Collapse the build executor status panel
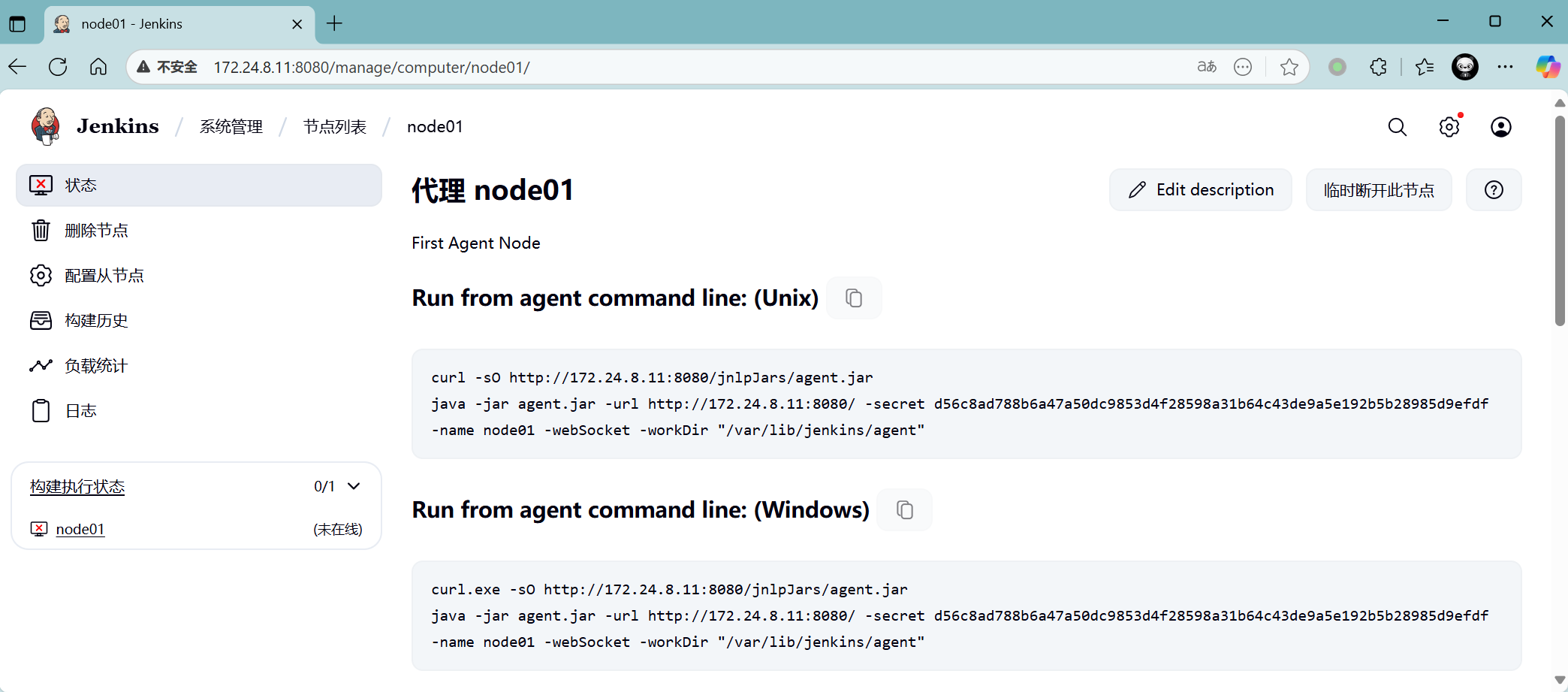 click(354, 486)
